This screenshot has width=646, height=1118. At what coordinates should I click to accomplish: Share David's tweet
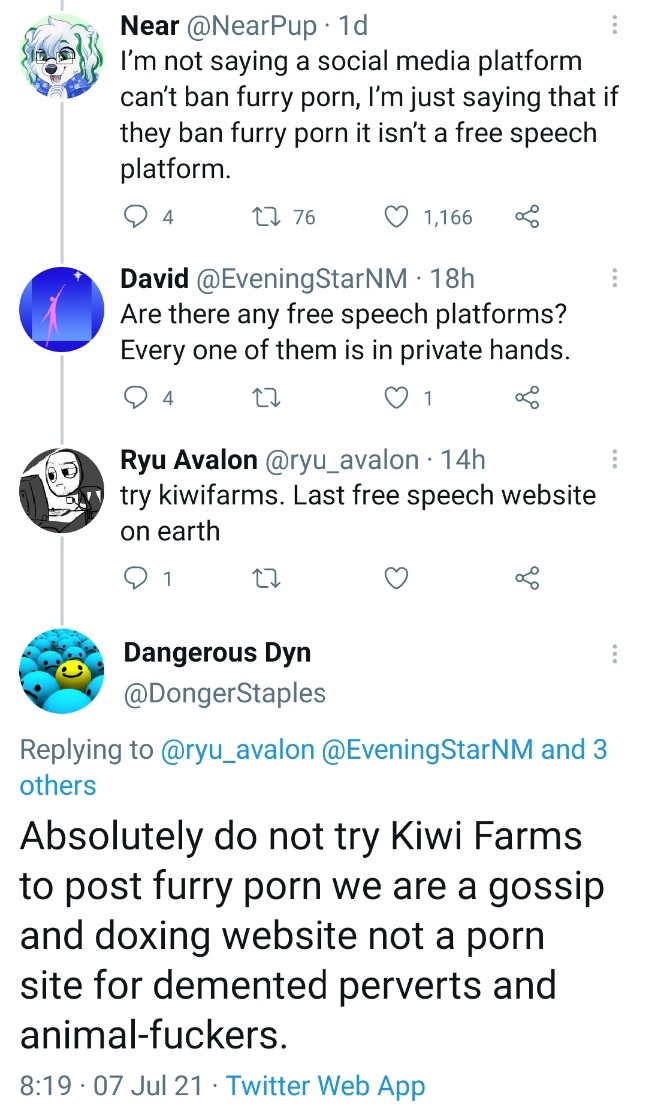(526, 398)
